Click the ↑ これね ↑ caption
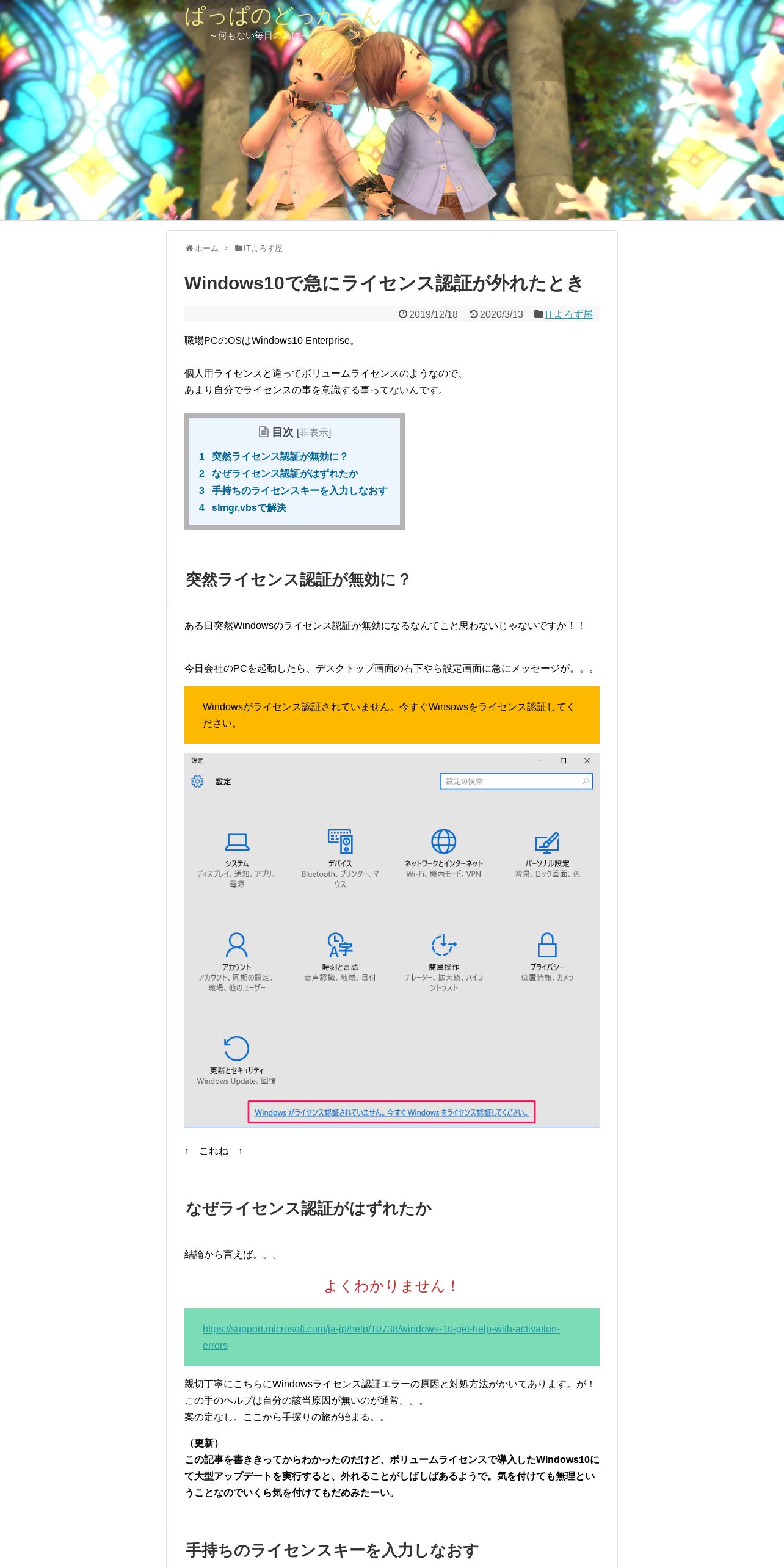 [214, 1151]
